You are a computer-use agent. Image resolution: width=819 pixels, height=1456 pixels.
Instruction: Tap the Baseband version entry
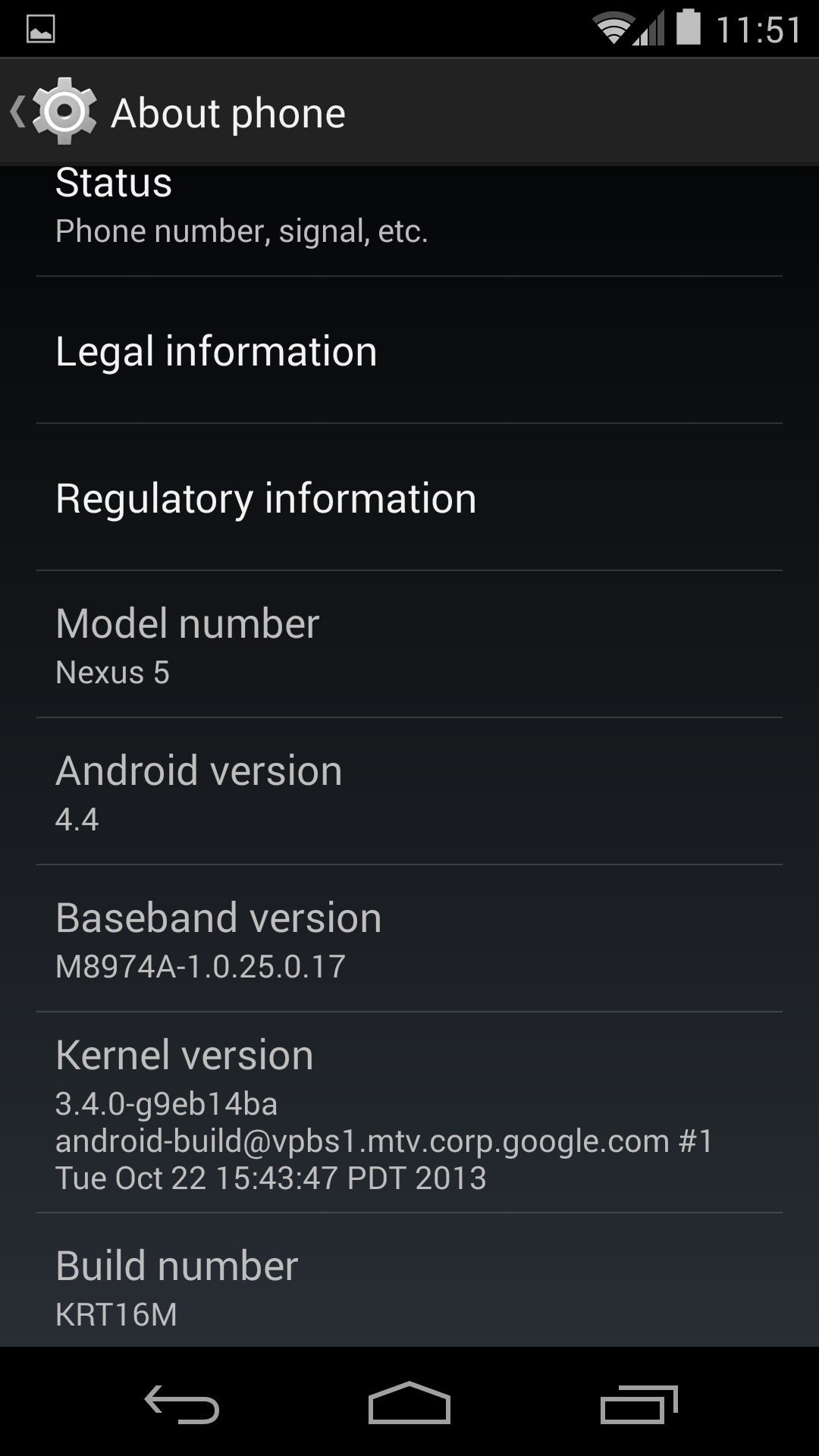pos(409,939)
